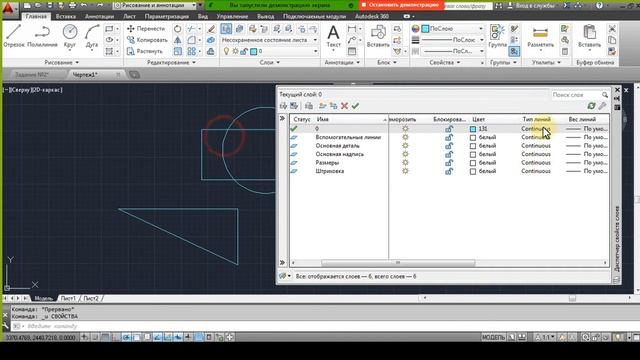Click the Растянуть (Stretch) tool
Image resolution: width=640 pixels, height=360 pixels.
(x=145, y=51)
